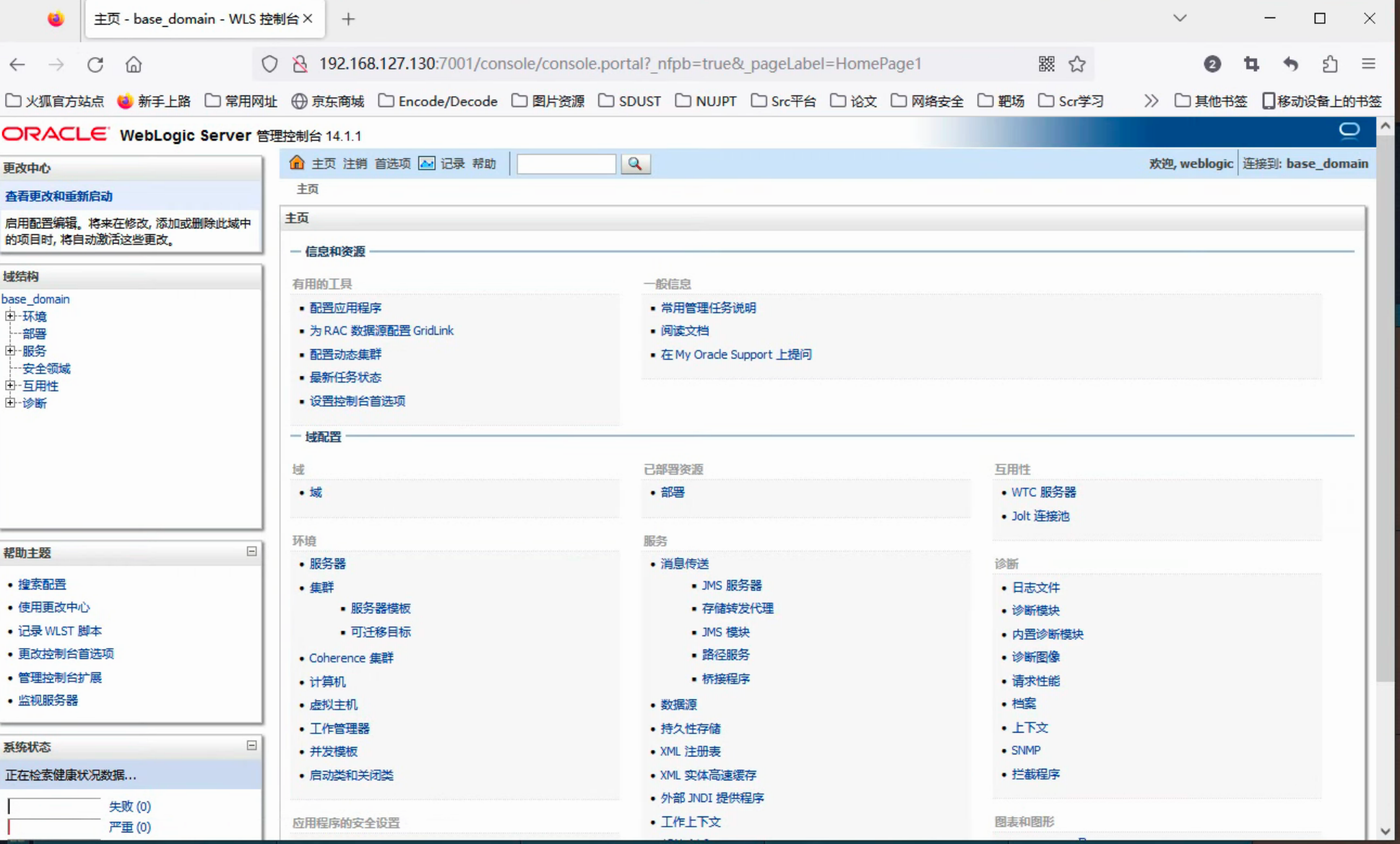
Task: Collapse the 系统状态 panel
Action: [253, 746]
